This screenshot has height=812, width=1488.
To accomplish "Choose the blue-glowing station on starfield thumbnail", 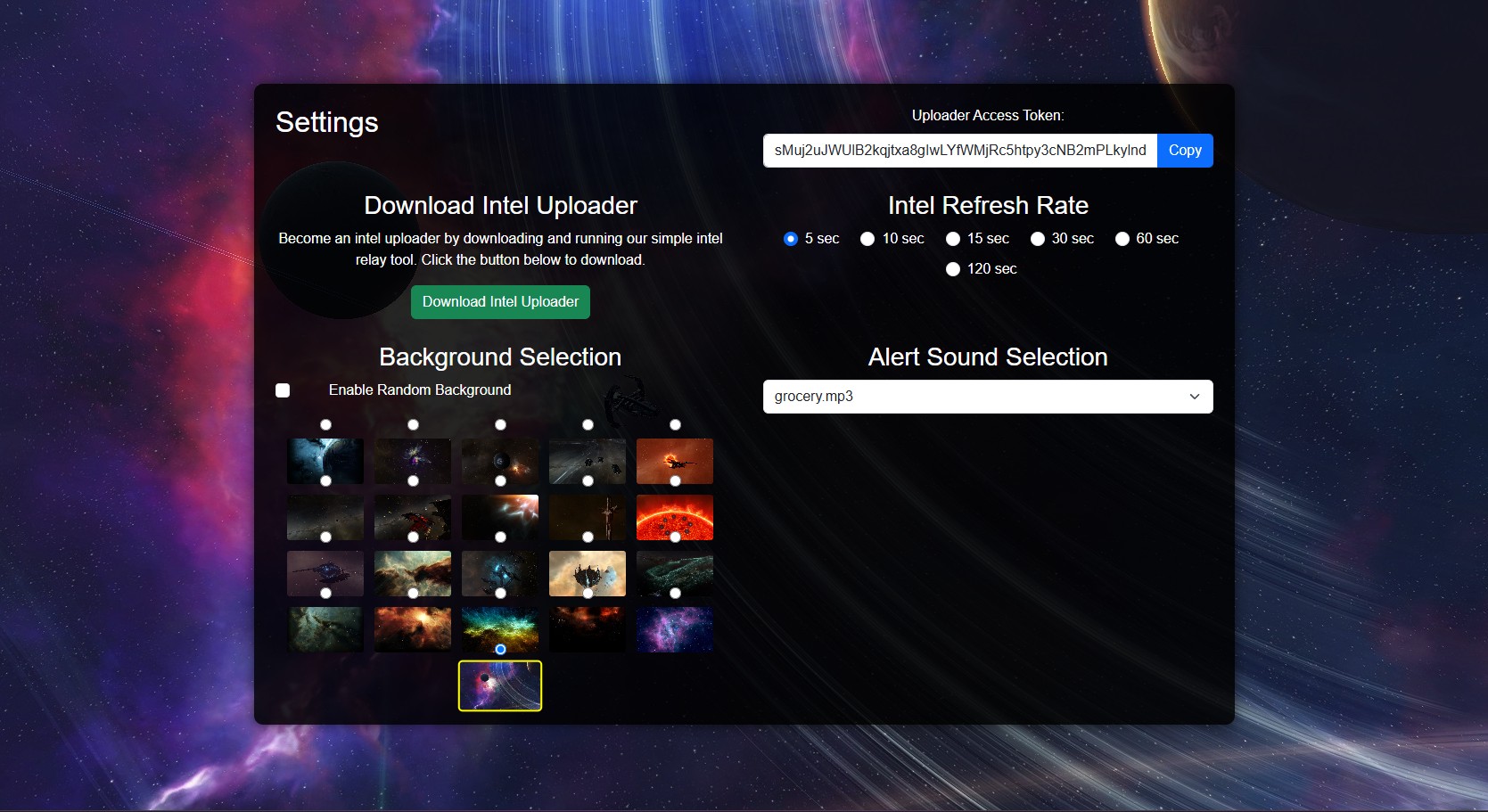I will click(x=500, y=573).
